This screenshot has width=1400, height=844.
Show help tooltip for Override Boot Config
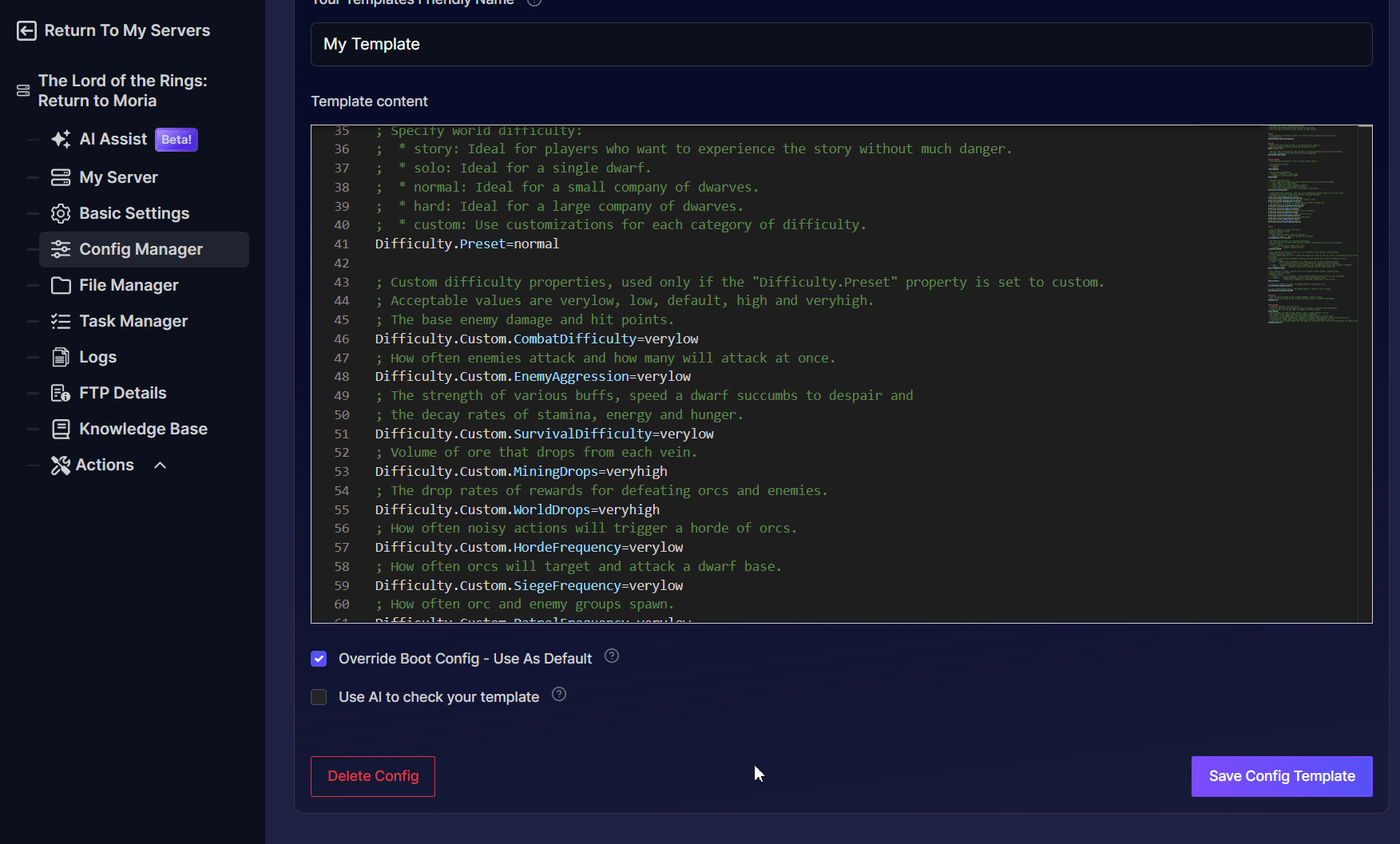click(612, 656)
